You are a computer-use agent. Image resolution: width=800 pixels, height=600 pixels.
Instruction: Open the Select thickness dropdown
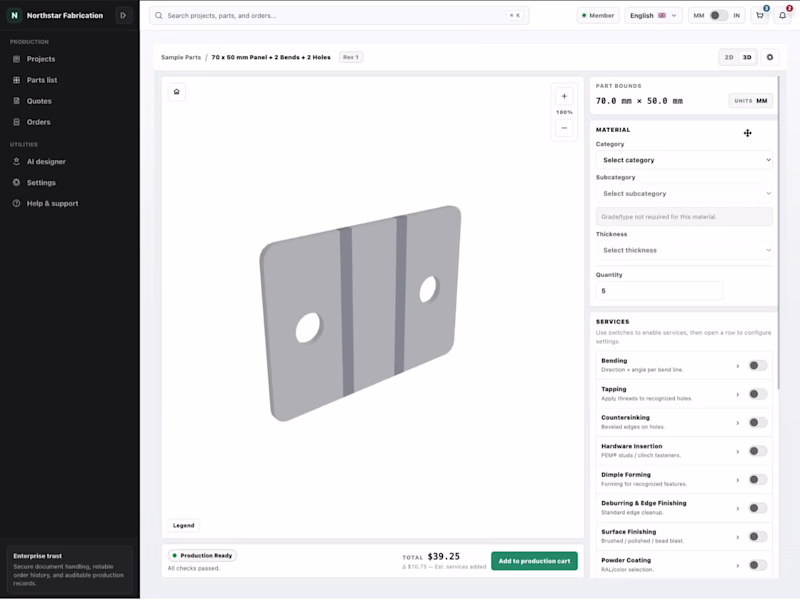[684, 251]
